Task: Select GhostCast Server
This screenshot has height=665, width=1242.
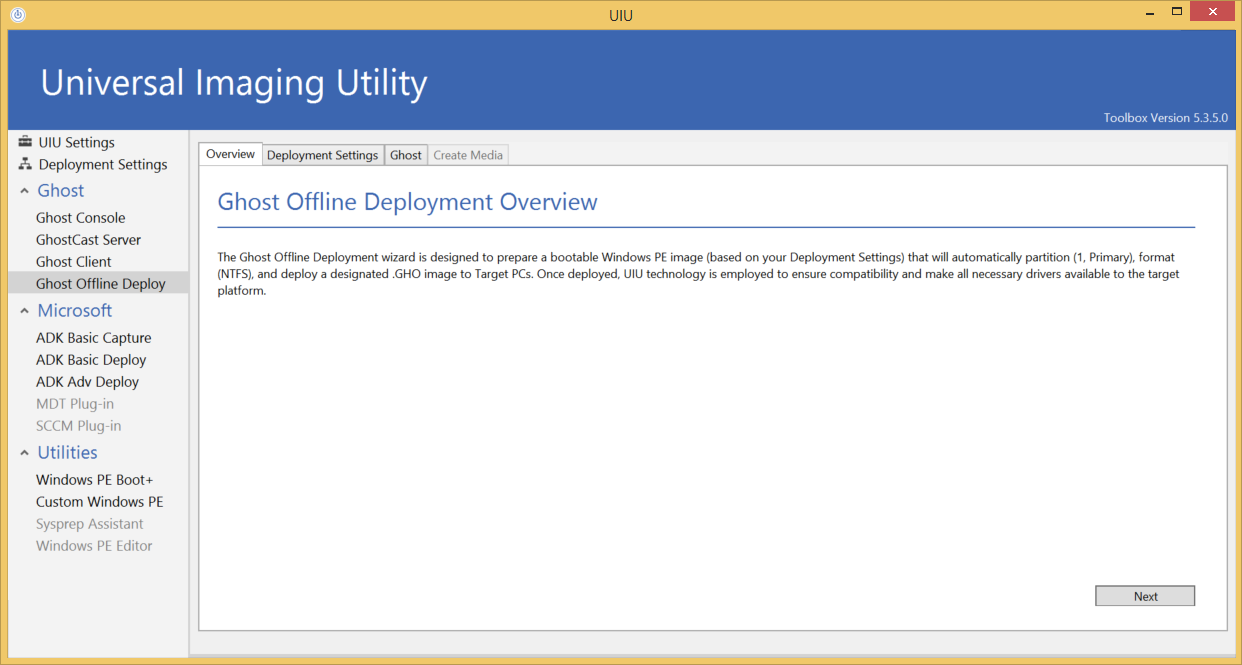Action: click(x=89, y=240)
